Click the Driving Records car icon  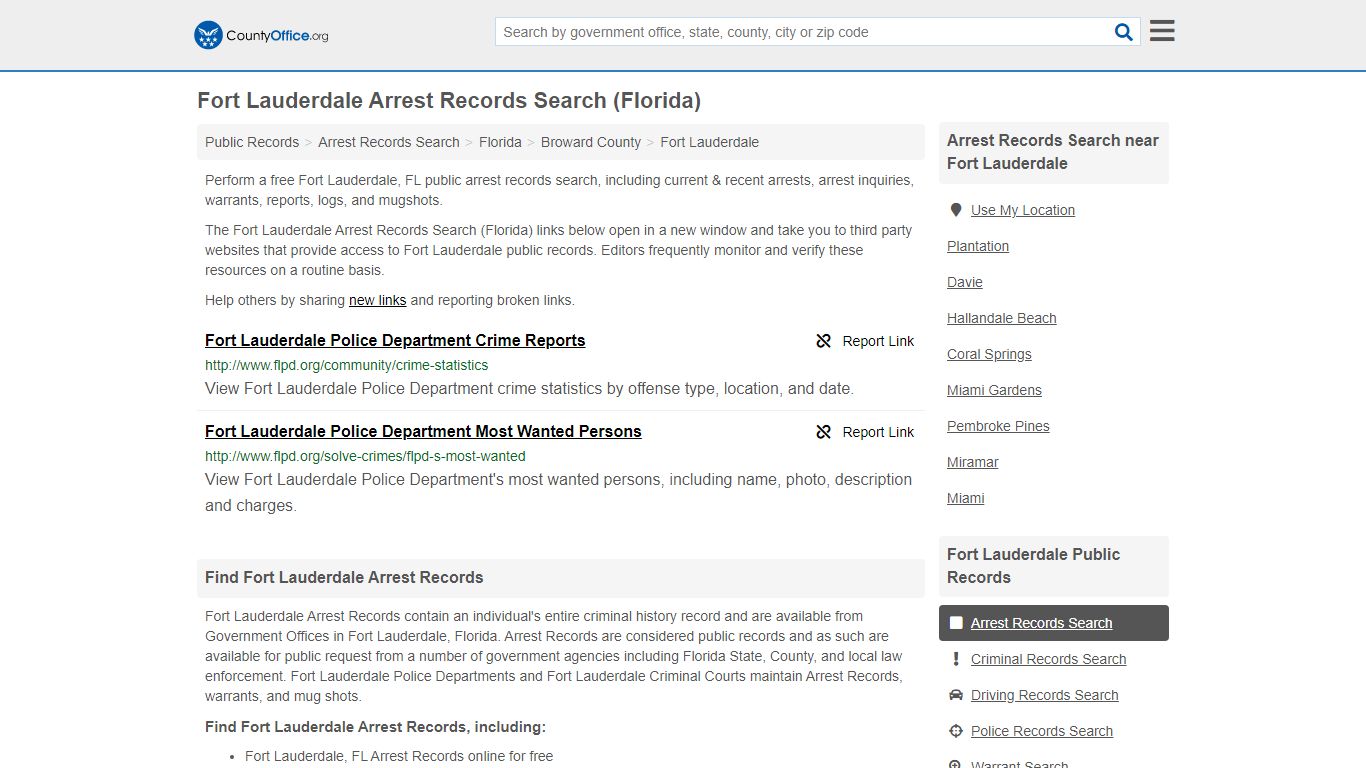[956, 695]
